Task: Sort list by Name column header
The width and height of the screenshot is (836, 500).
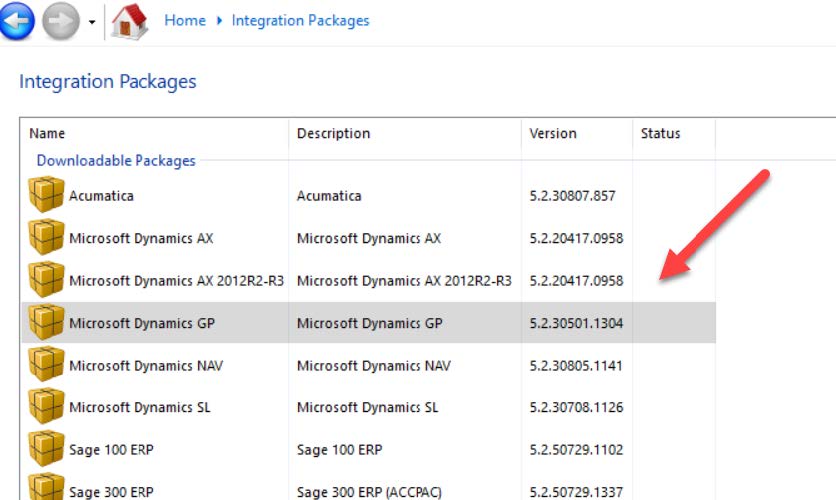Action: (x=47, y=133)
